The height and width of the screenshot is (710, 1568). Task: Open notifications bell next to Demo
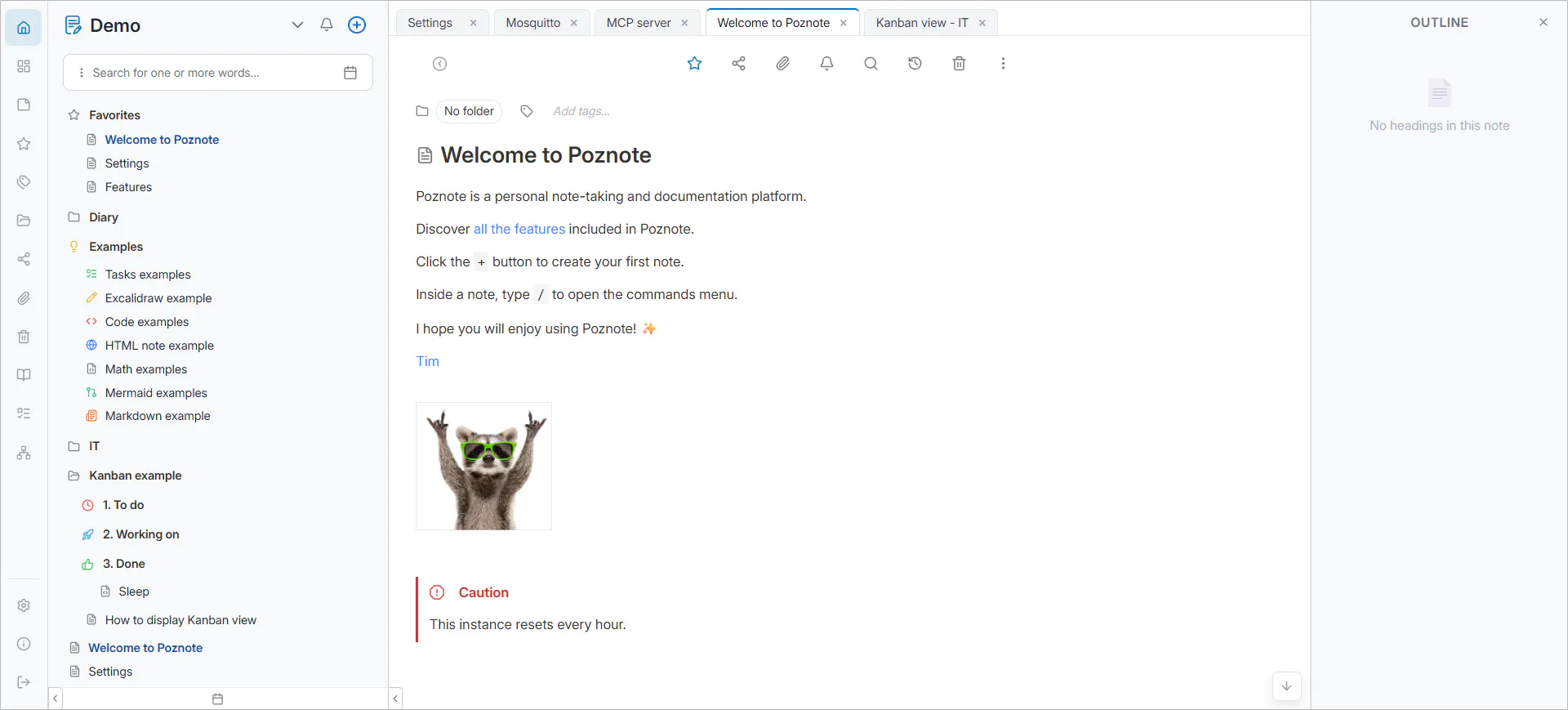[x=327, y=25]
